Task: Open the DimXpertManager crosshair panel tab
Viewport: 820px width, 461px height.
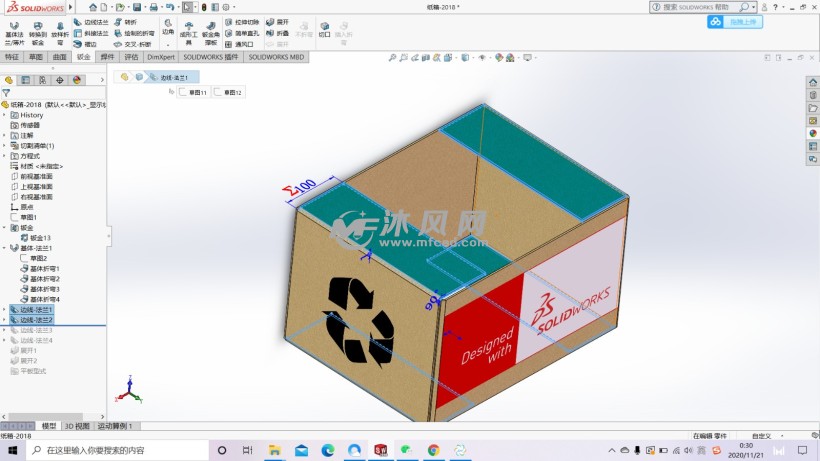Action: click(60, 80)
